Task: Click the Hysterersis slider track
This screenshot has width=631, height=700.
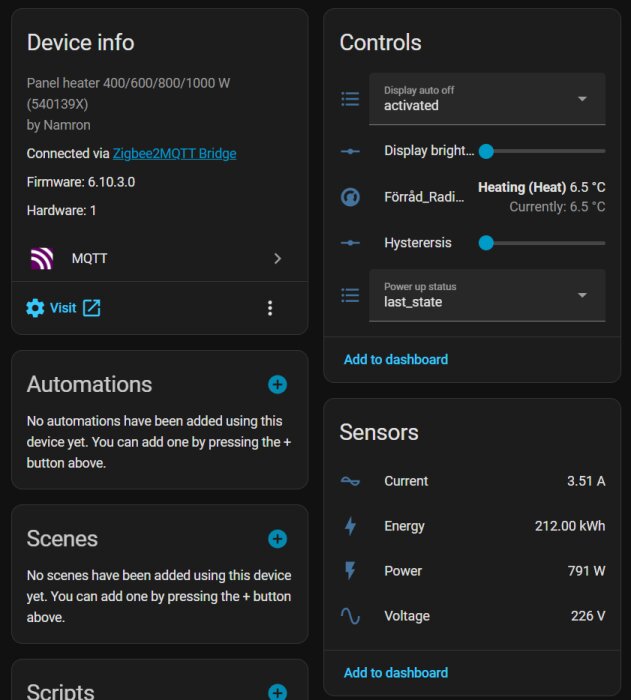Action: (x=542, y=243)
